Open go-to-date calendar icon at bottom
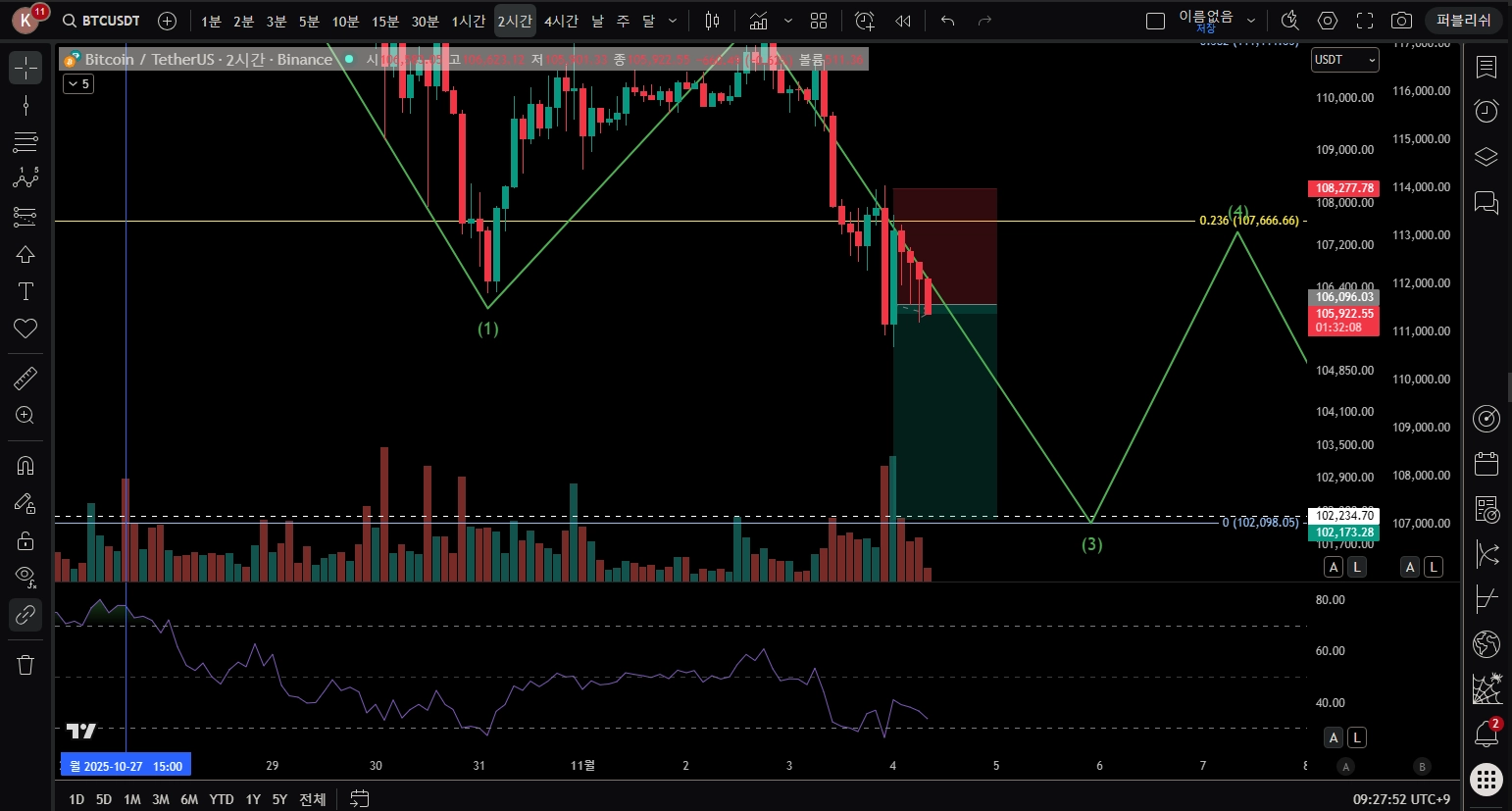 tap(360, 799)
